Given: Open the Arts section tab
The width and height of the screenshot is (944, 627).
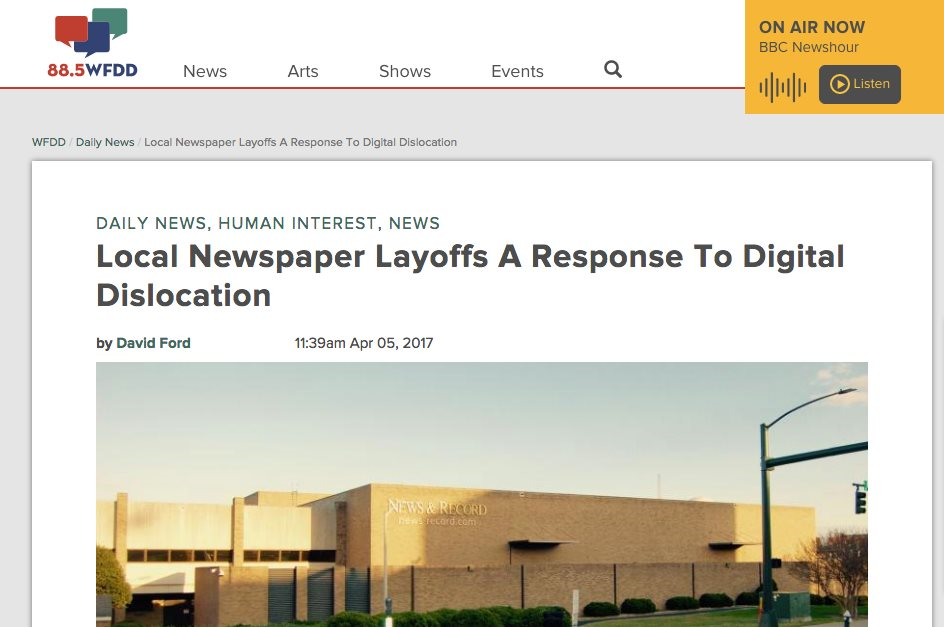Looking at the screenshot, I should pyautogui.click(x=302, y=71).
